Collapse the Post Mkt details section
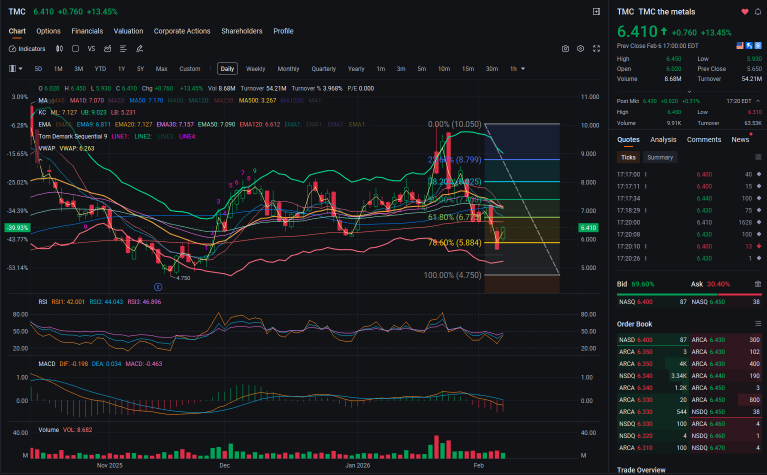This screenshot has height=475, width=767. tap(758, 101)
